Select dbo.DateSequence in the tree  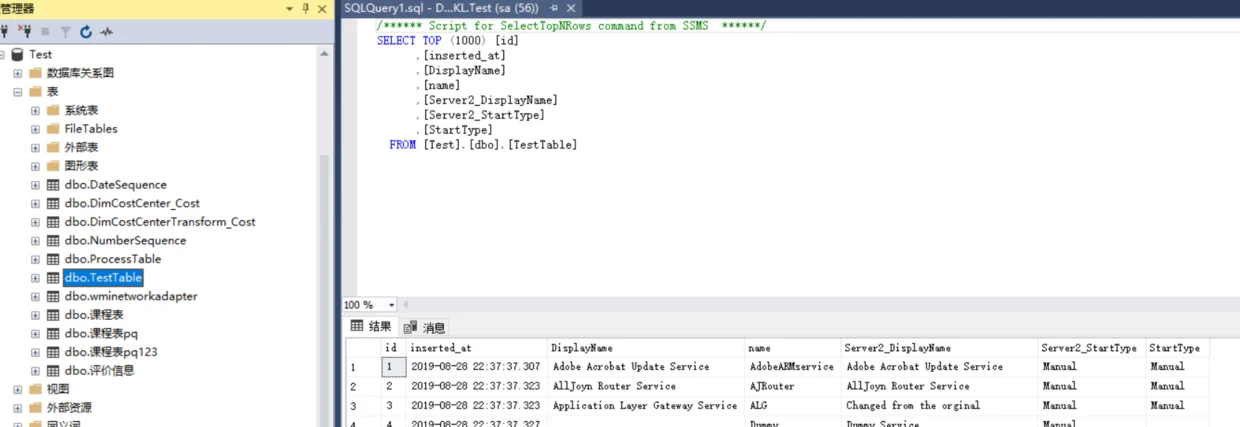pos(116,185)
